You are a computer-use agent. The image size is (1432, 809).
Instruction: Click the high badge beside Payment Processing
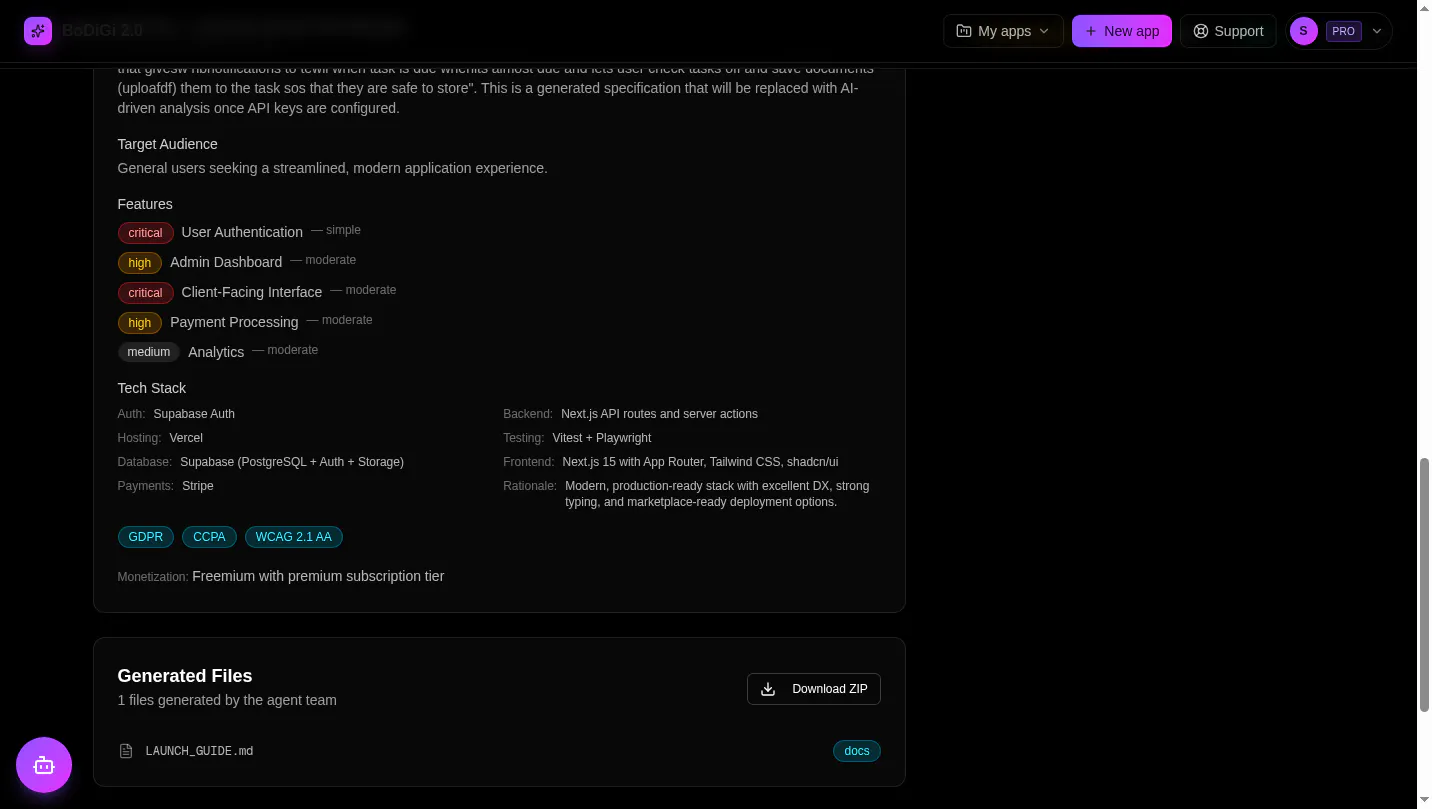(x=140, y=323)
